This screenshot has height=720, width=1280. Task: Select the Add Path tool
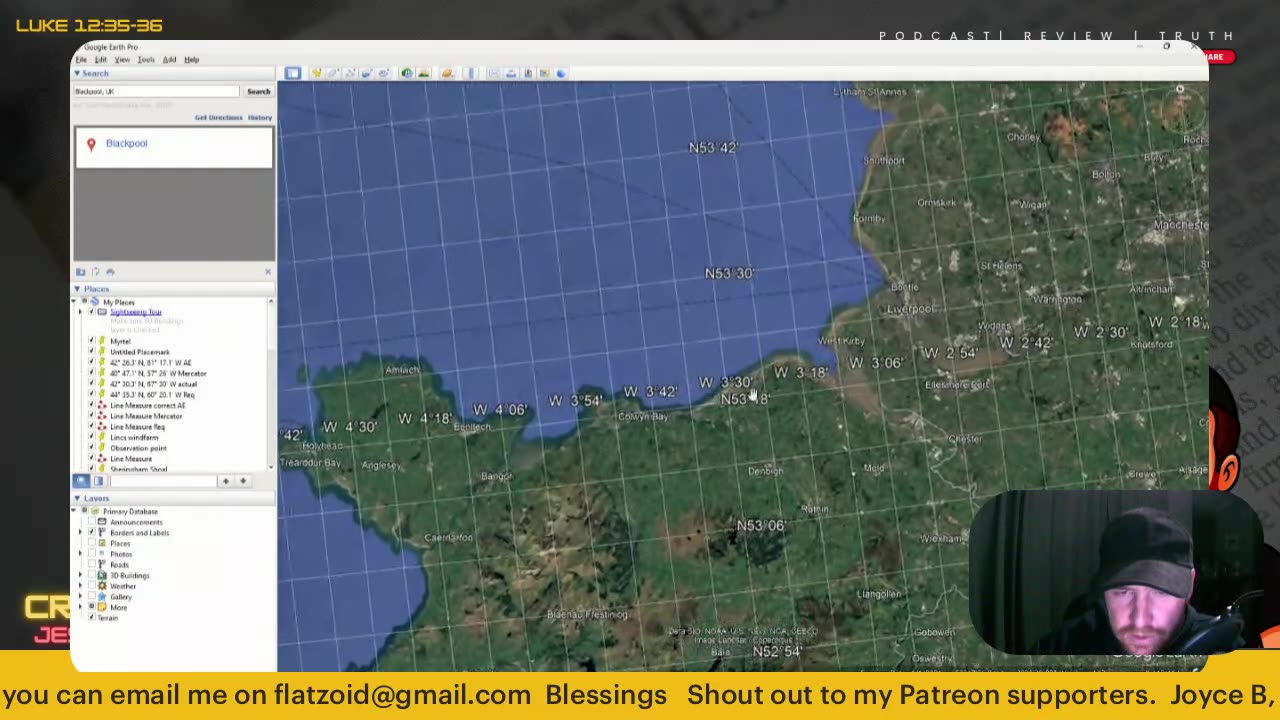coord(350,73)
